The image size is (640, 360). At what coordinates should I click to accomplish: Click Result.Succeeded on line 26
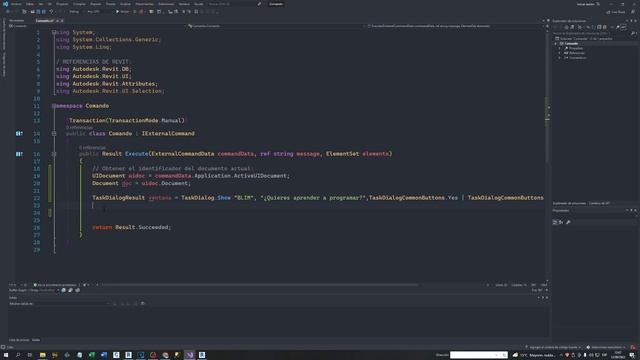[x=142, y=227]
